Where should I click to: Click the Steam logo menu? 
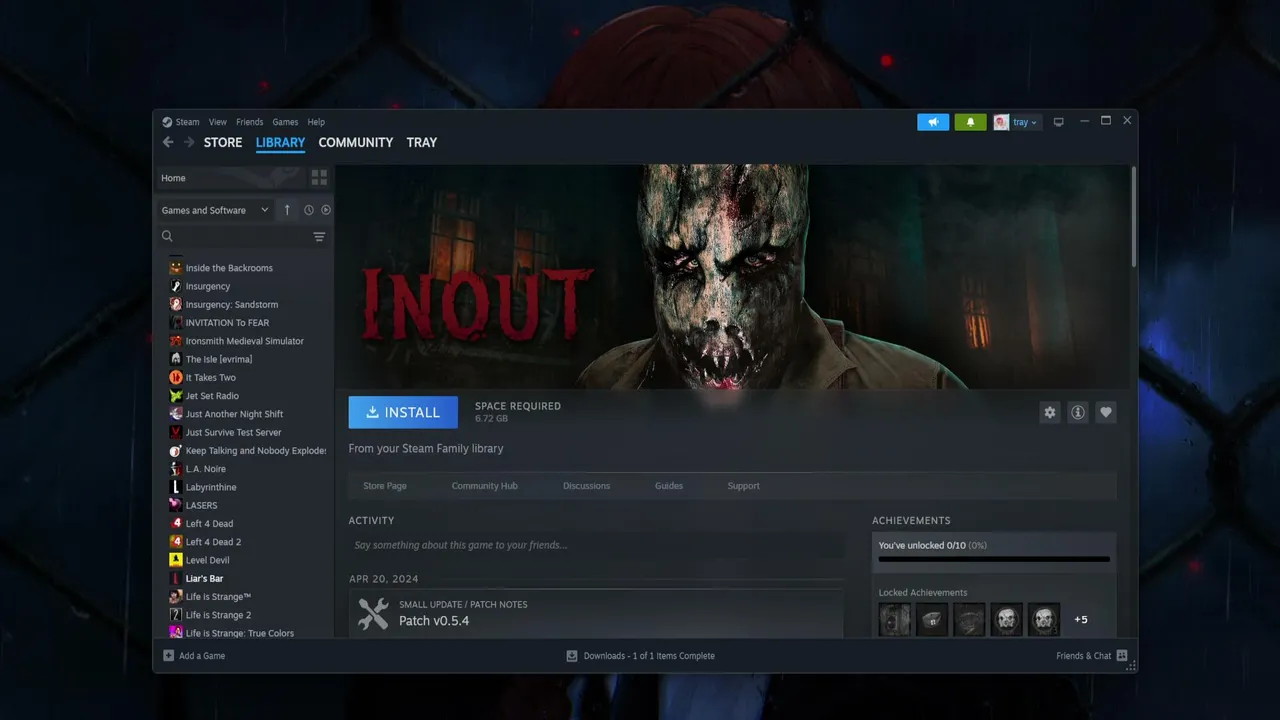point(181,122)
